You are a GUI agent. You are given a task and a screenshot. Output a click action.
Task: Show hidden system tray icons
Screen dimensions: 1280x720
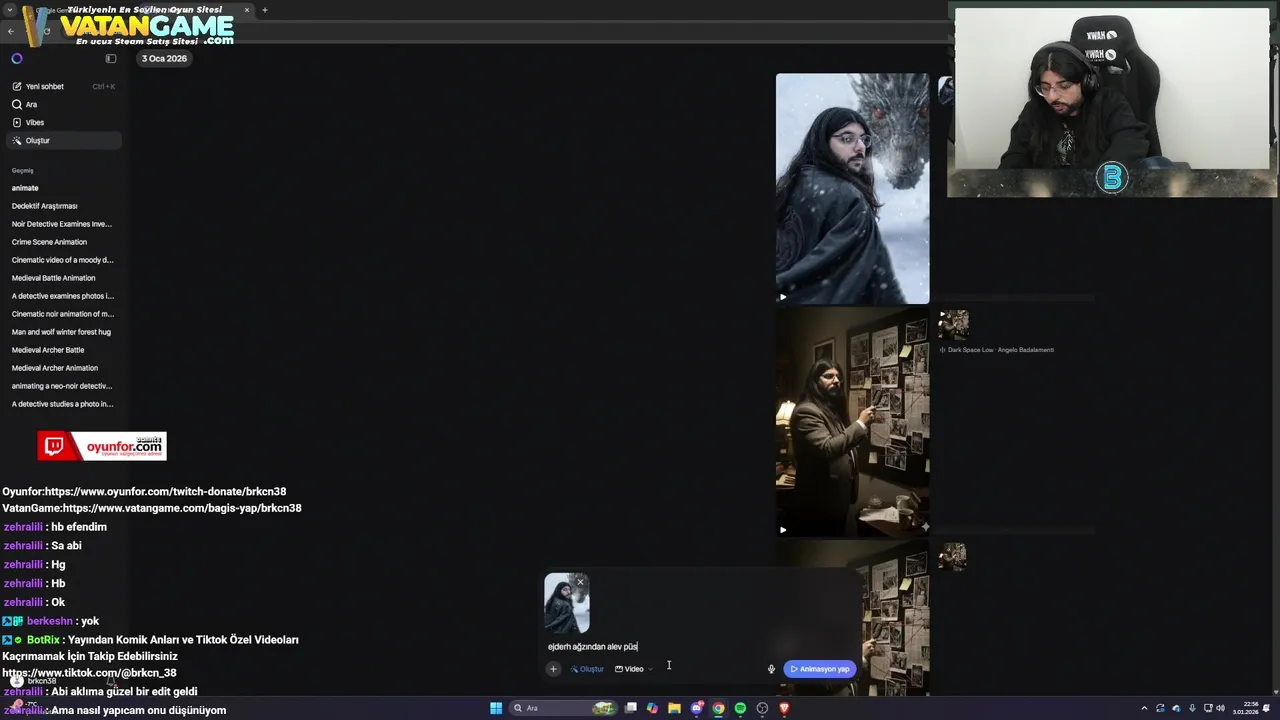click(1144, 708)
